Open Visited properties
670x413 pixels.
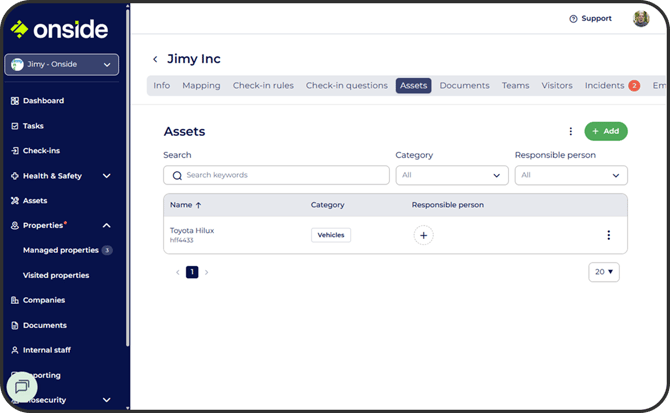click(56, 275)
